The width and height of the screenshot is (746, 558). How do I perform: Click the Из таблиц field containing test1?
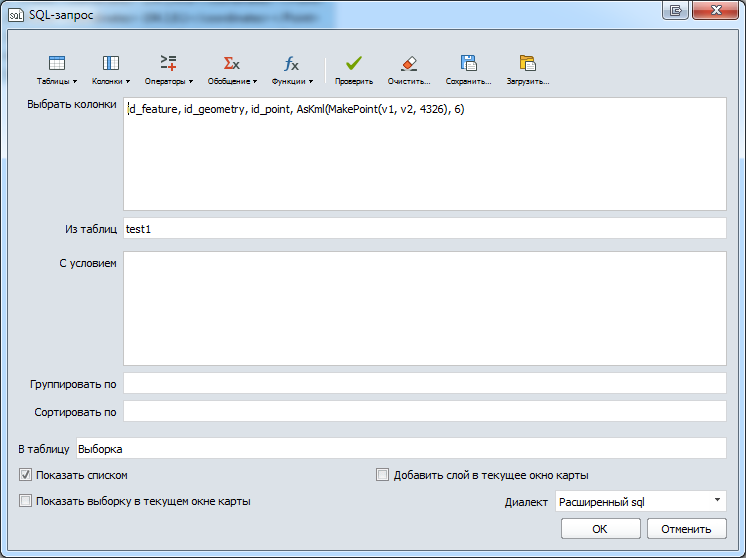tap(424, 229)
